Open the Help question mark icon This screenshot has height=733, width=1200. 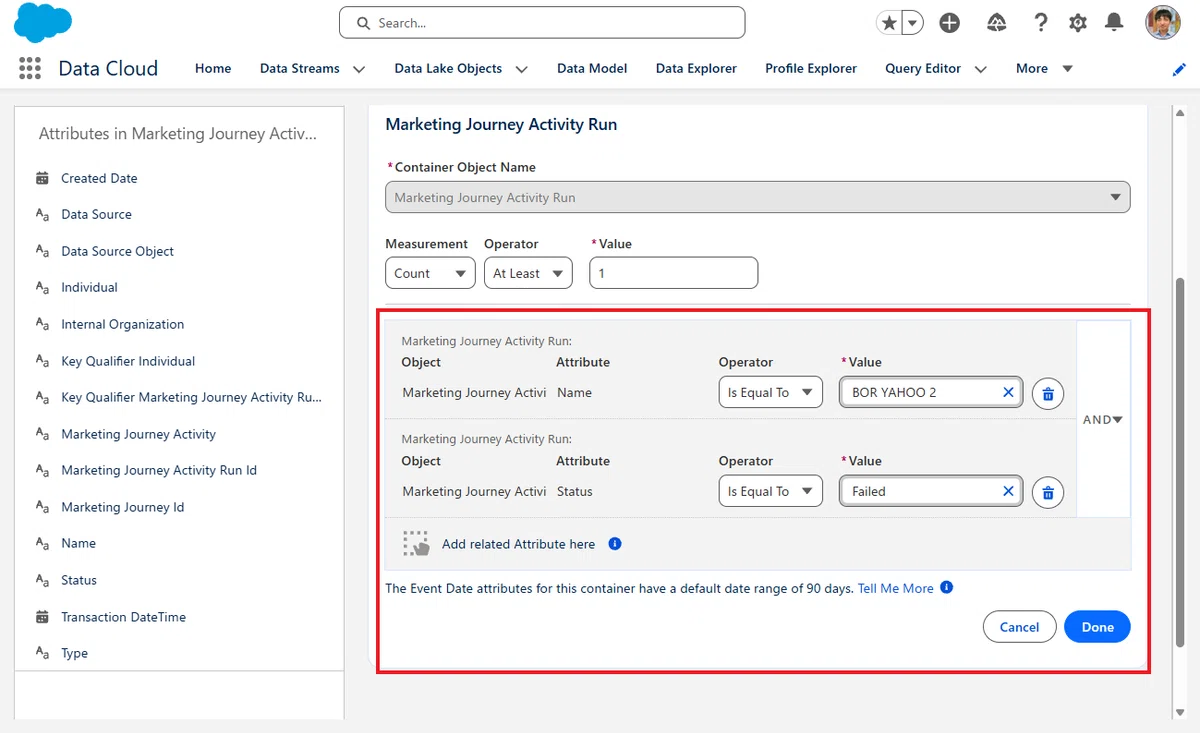tap(1041, 23)
